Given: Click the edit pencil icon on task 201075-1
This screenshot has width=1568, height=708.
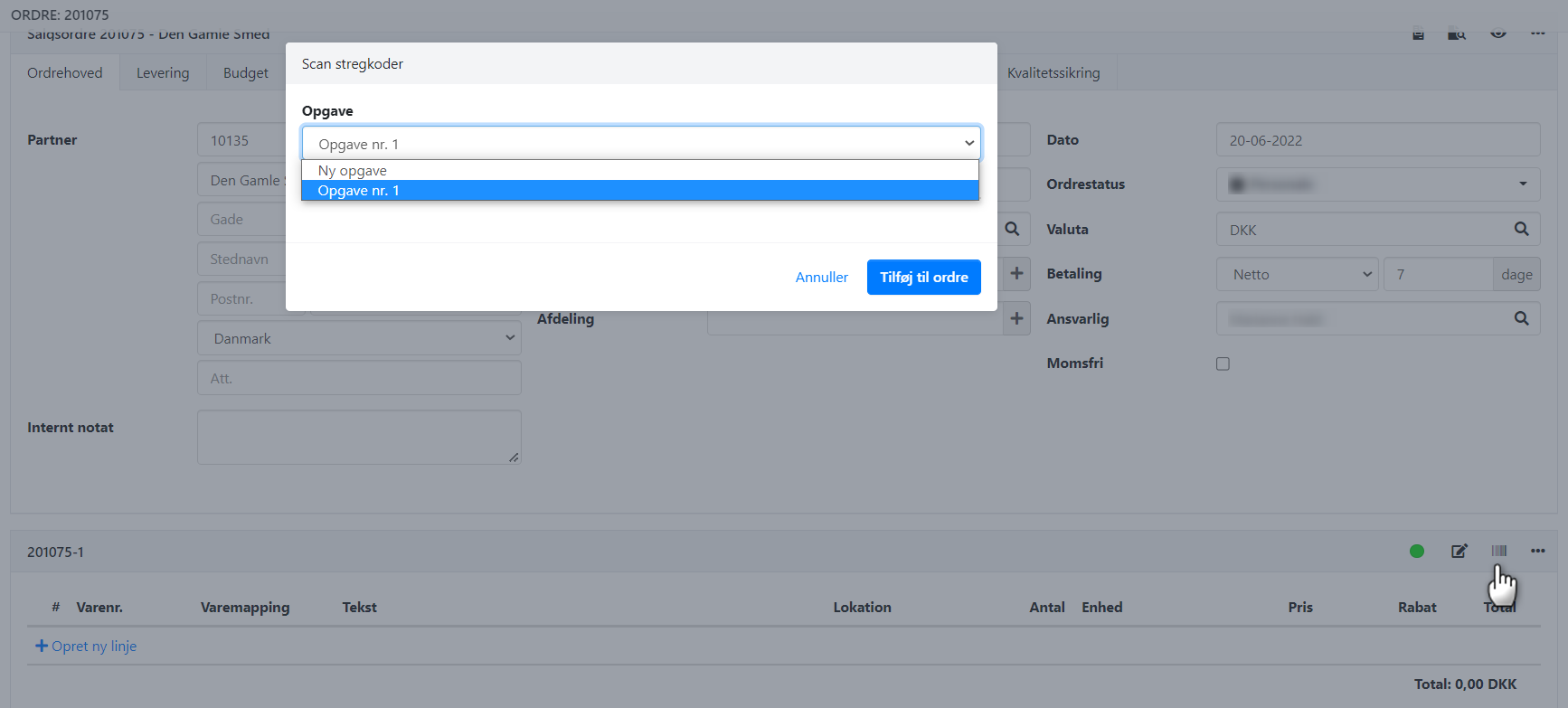Looking at the screenshot, I should tap(1459, 551).
